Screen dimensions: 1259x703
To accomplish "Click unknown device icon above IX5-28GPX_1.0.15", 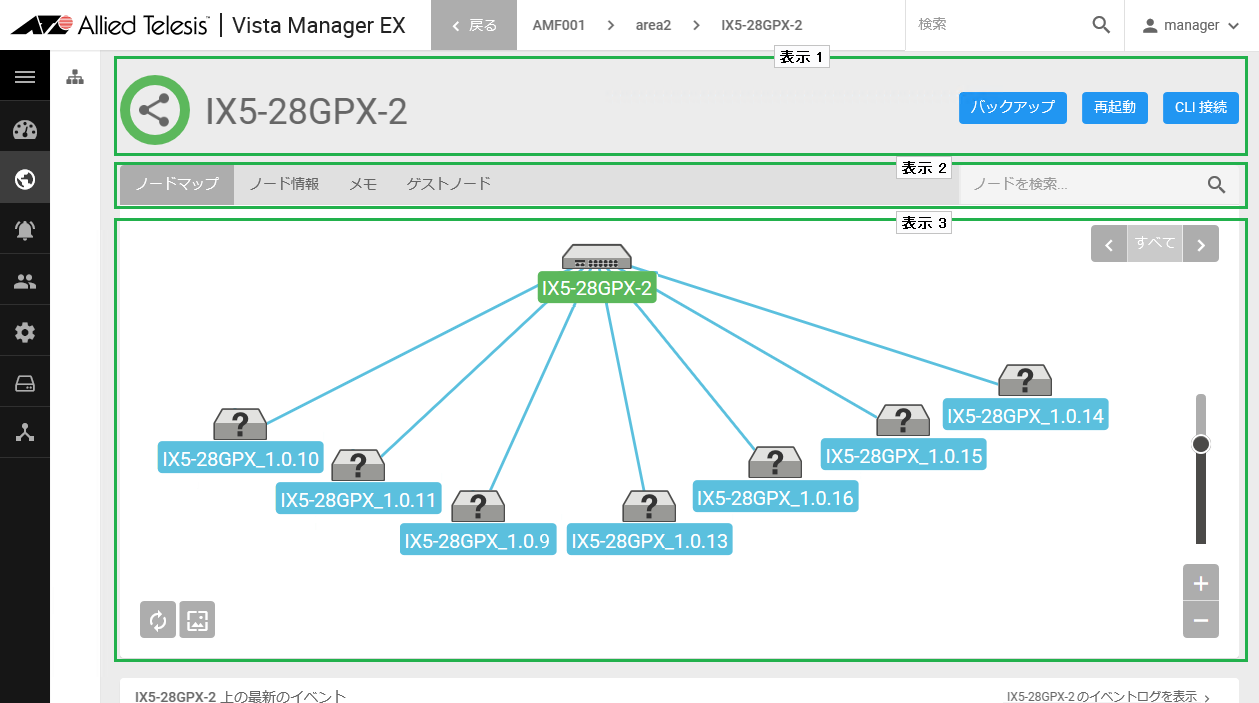I will click(x=903, y=420).
